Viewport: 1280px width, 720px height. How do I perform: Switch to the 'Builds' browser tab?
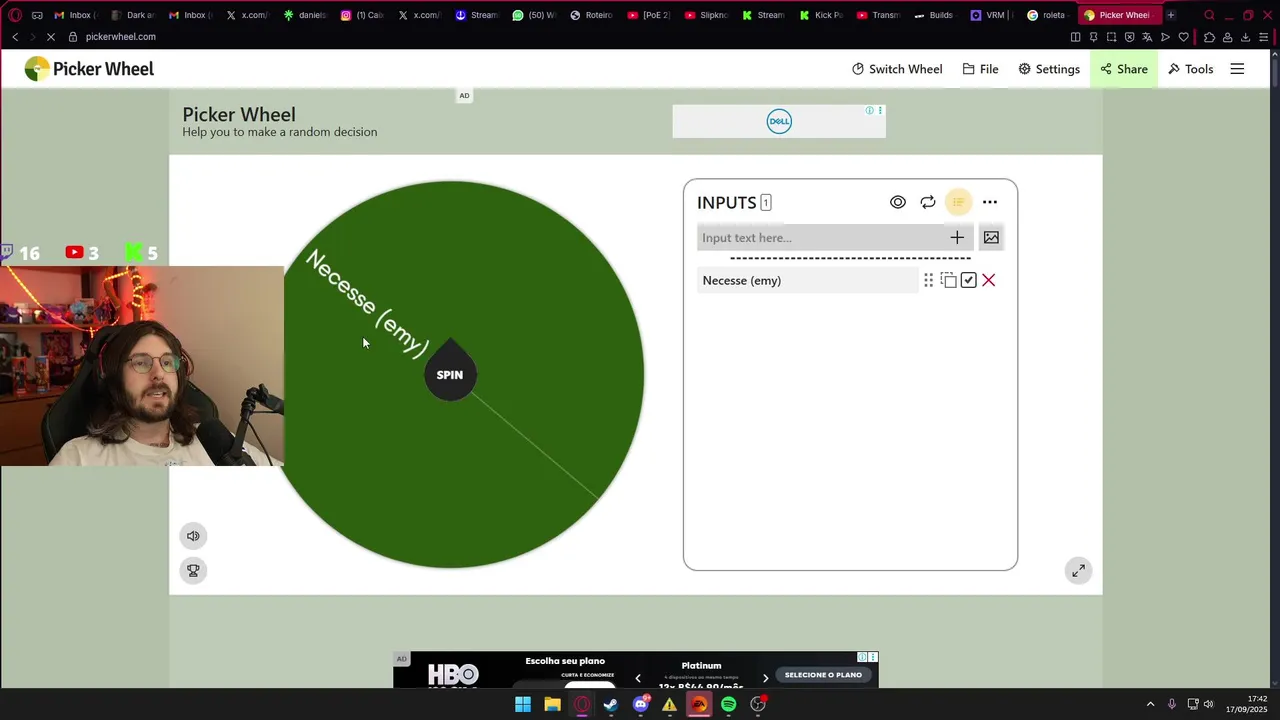click(x=934, y=15)
